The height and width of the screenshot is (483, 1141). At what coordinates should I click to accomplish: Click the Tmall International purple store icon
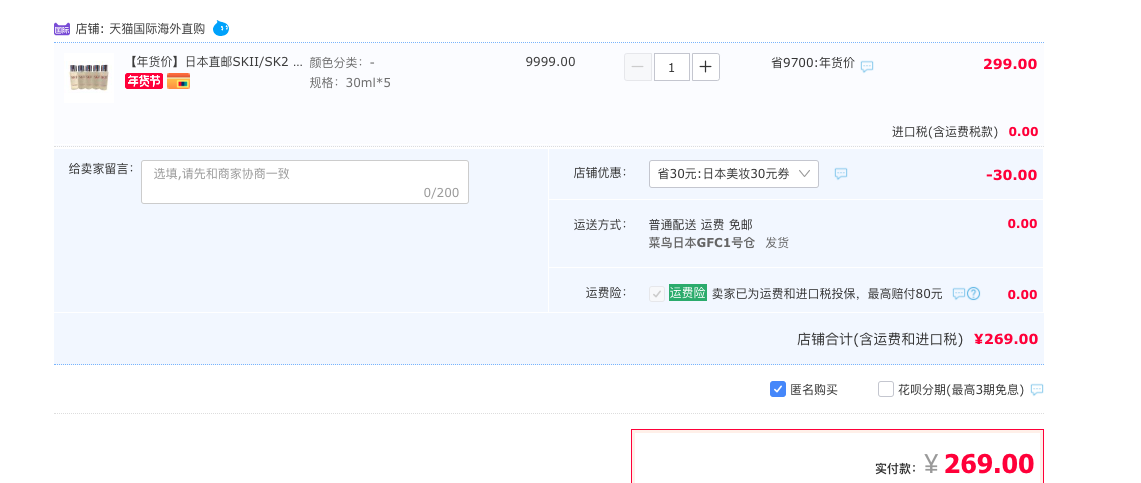[x=62, y=29]
